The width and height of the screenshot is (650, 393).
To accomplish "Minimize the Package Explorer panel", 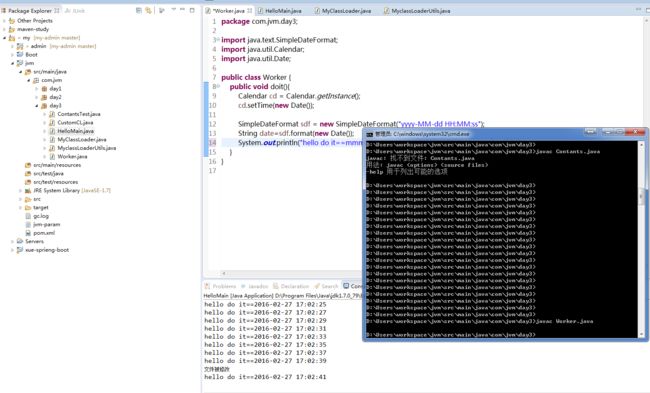I will [182, 10].
